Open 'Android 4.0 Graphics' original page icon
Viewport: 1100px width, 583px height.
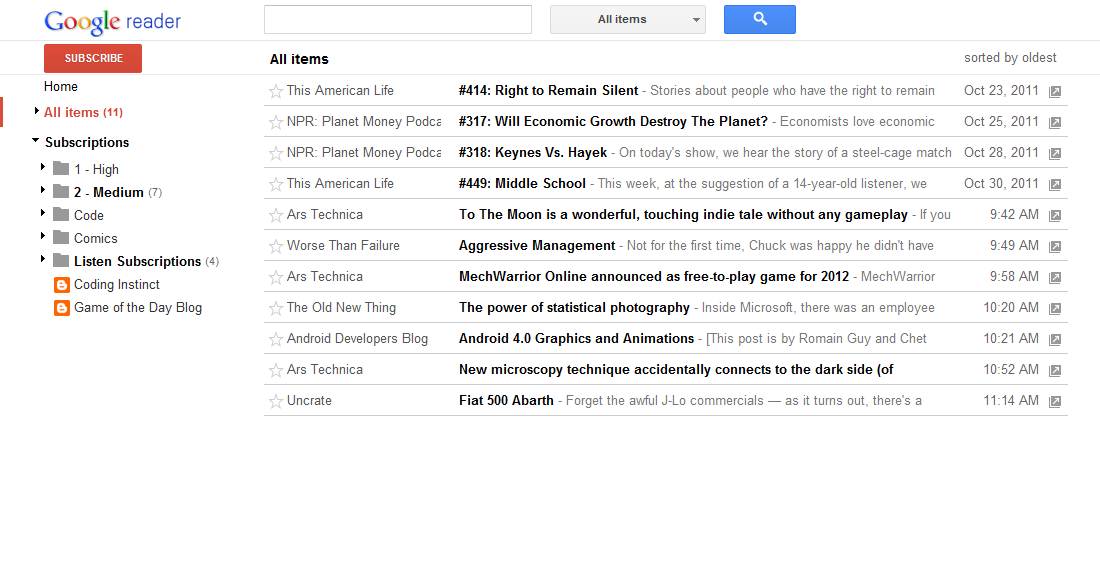[x=1054, y=340]
